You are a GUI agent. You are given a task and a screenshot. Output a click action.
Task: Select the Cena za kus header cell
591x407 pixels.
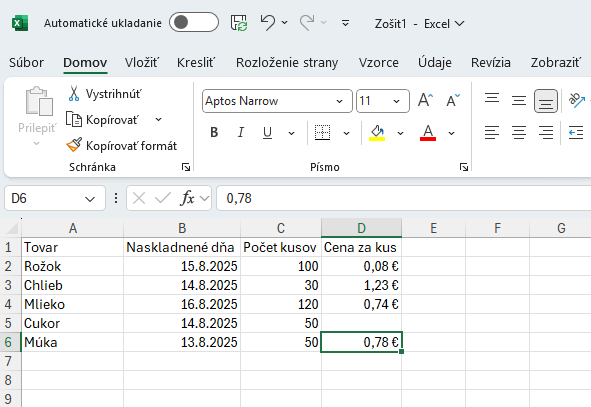tap(361, 248)
